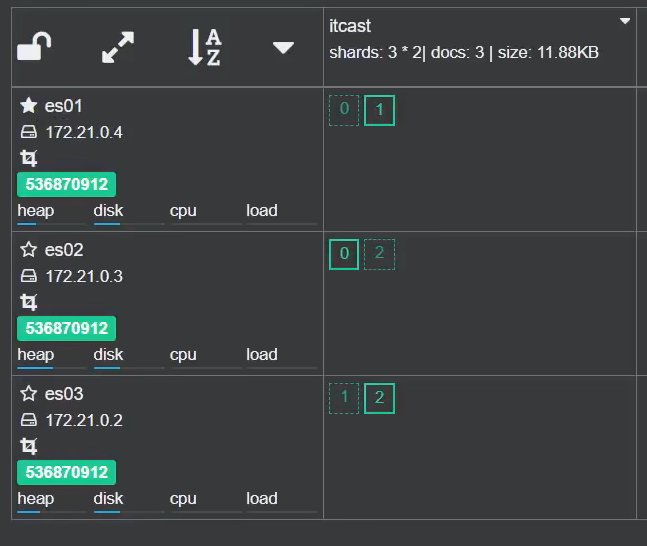The width and height of the screenshot is (647, 546).
Task: Select replica shard 0 on es01
Action: coord(344,110)
